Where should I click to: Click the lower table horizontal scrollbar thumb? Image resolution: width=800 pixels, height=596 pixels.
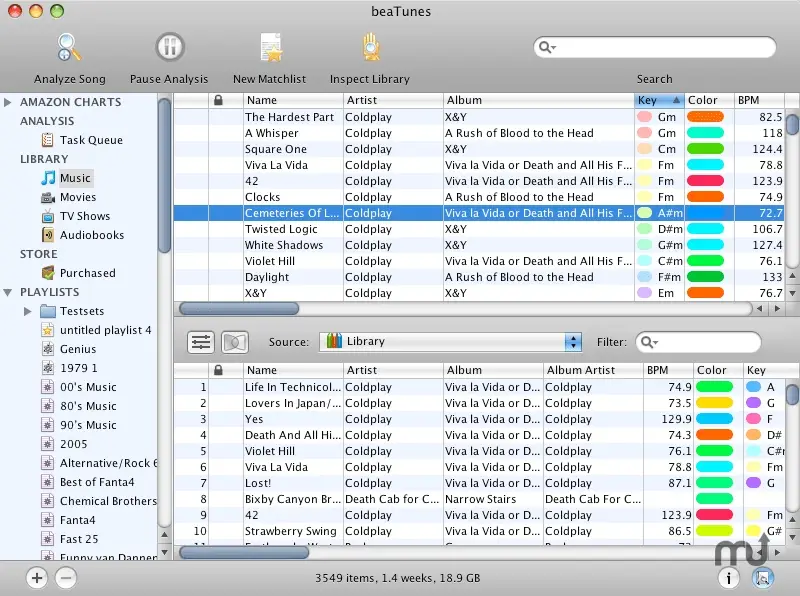244,553
